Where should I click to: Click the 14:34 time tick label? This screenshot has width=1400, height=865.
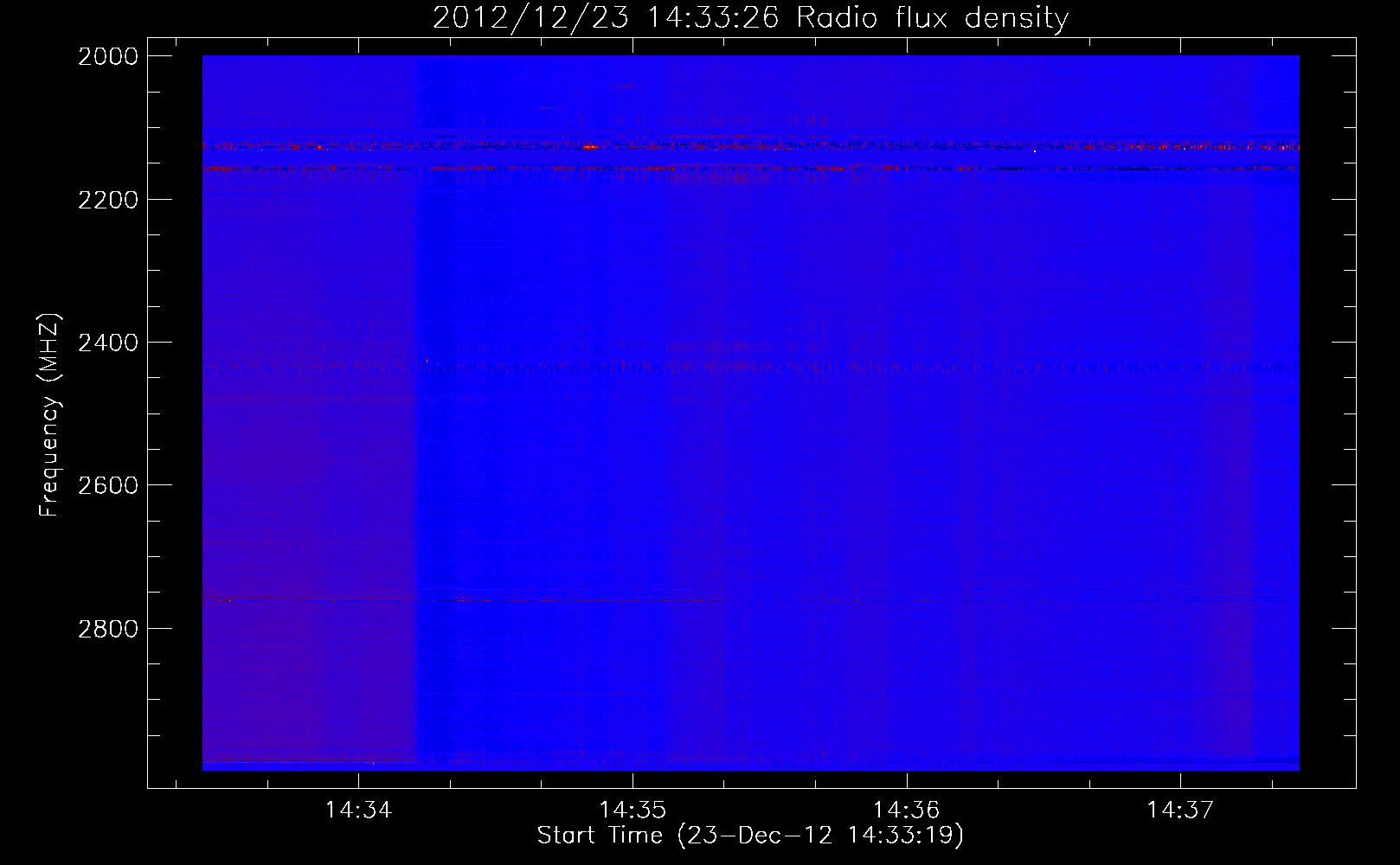click(x=358, y=811)
